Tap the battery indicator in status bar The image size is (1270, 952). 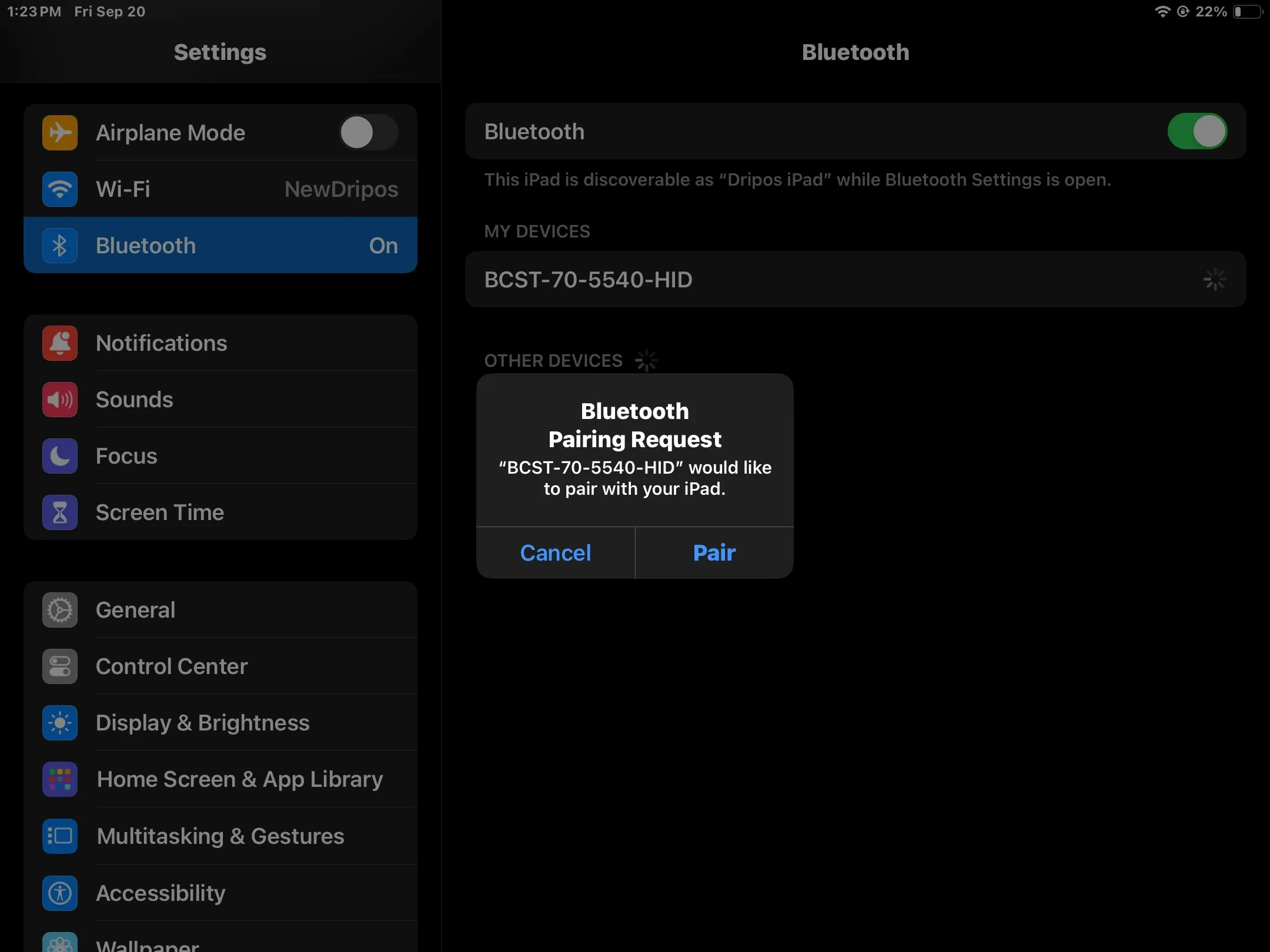pyautogui.click(x=1248, y=12)
